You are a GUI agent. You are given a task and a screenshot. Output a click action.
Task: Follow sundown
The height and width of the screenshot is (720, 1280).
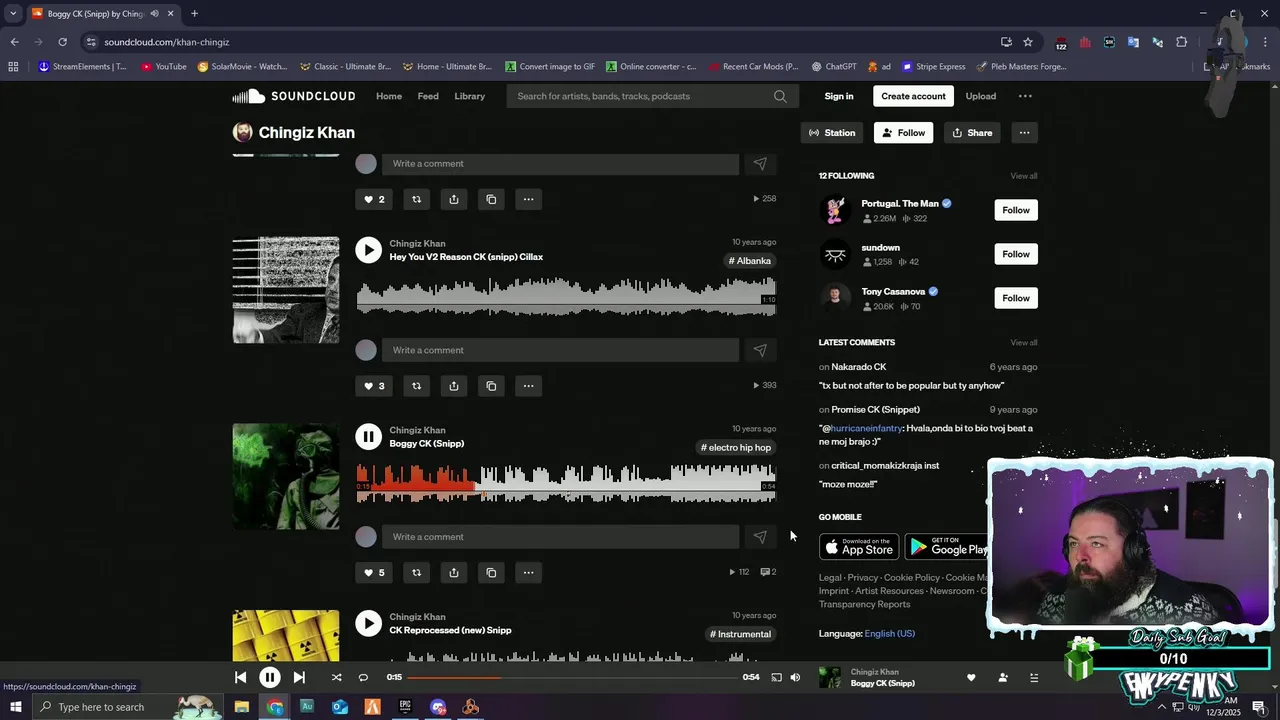coord(1016,254)
